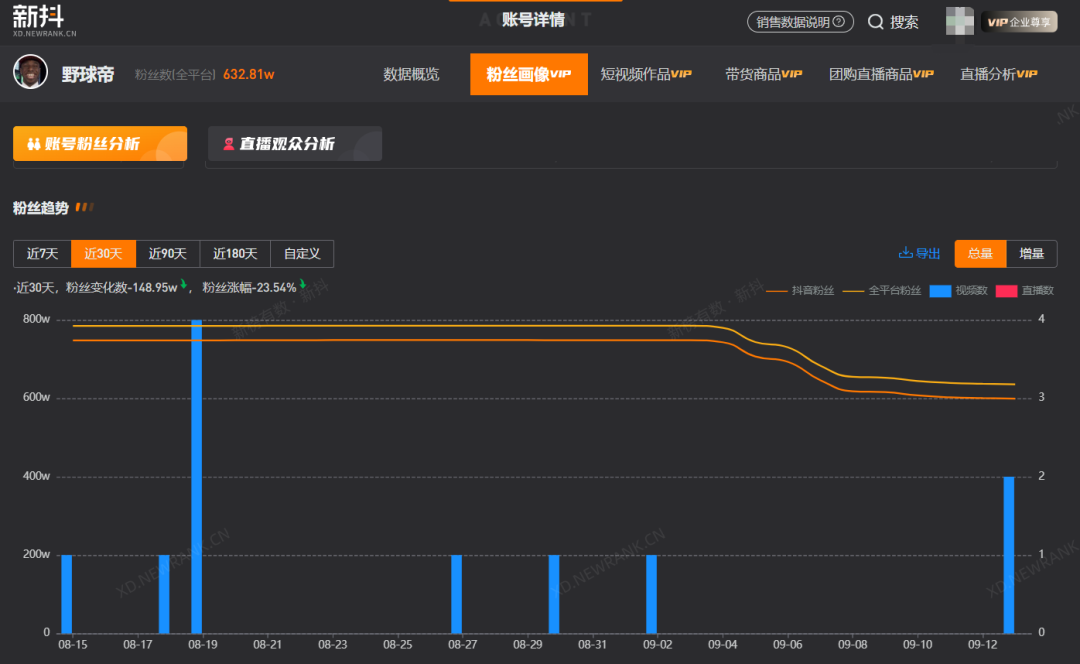Select the 近90天 time range
Screen dimensions: 1080x664
tap(168, 254)
